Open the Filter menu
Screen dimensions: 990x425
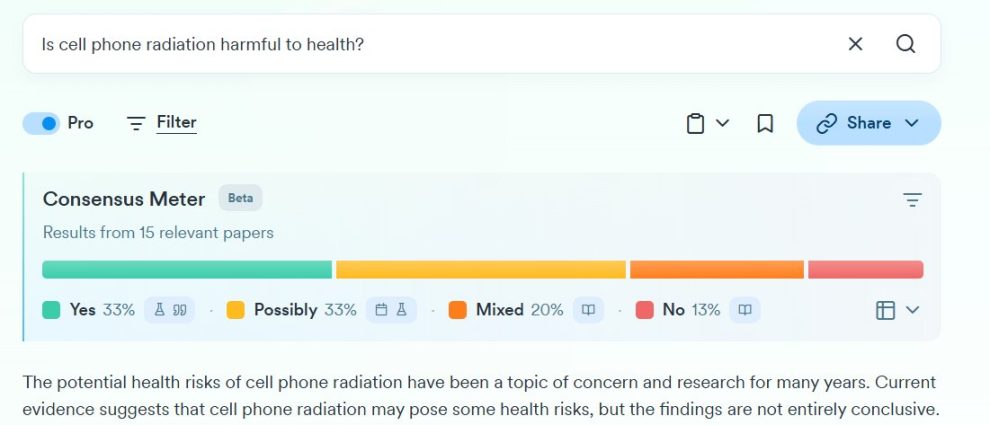tap(162, 123)
